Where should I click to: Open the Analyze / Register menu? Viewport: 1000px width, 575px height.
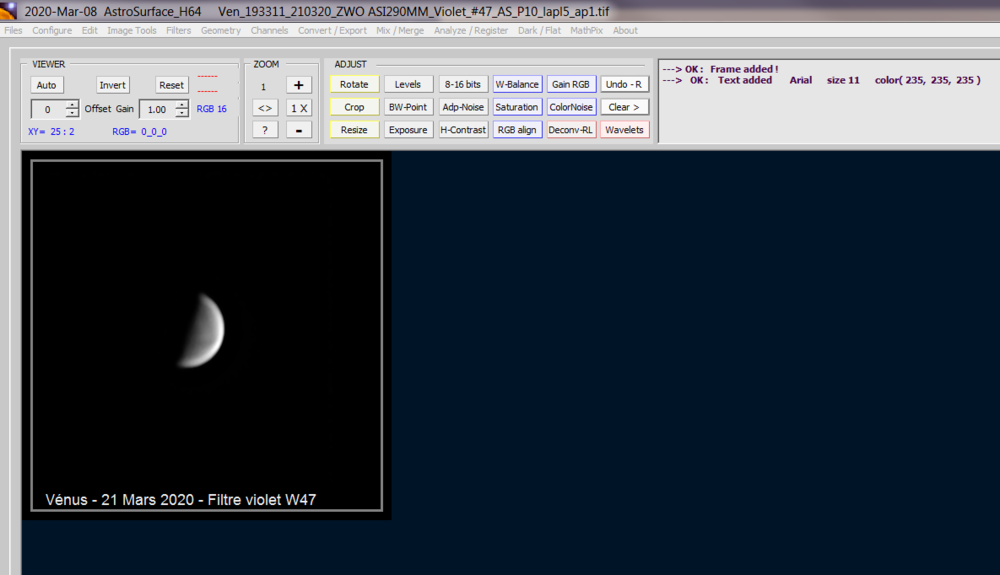(x=471, y=30)
